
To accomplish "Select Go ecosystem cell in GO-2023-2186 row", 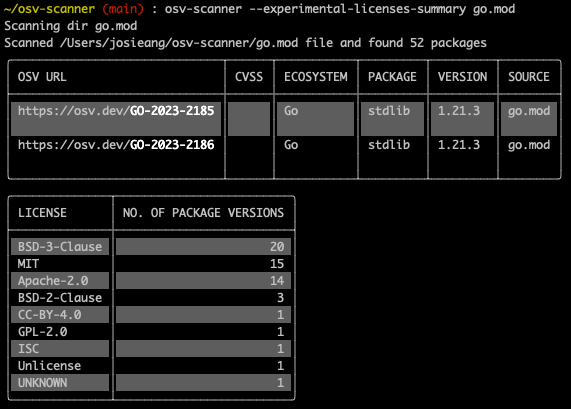I will (291, 145).
